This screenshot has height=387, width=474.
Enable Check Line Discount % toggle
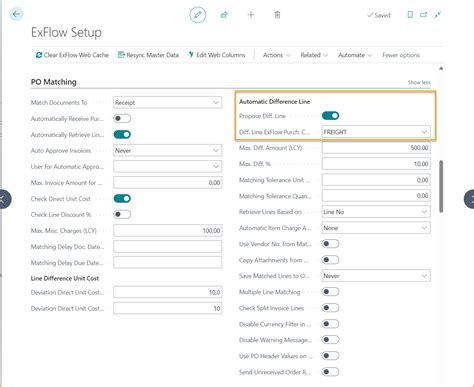(x=122, y=214)
